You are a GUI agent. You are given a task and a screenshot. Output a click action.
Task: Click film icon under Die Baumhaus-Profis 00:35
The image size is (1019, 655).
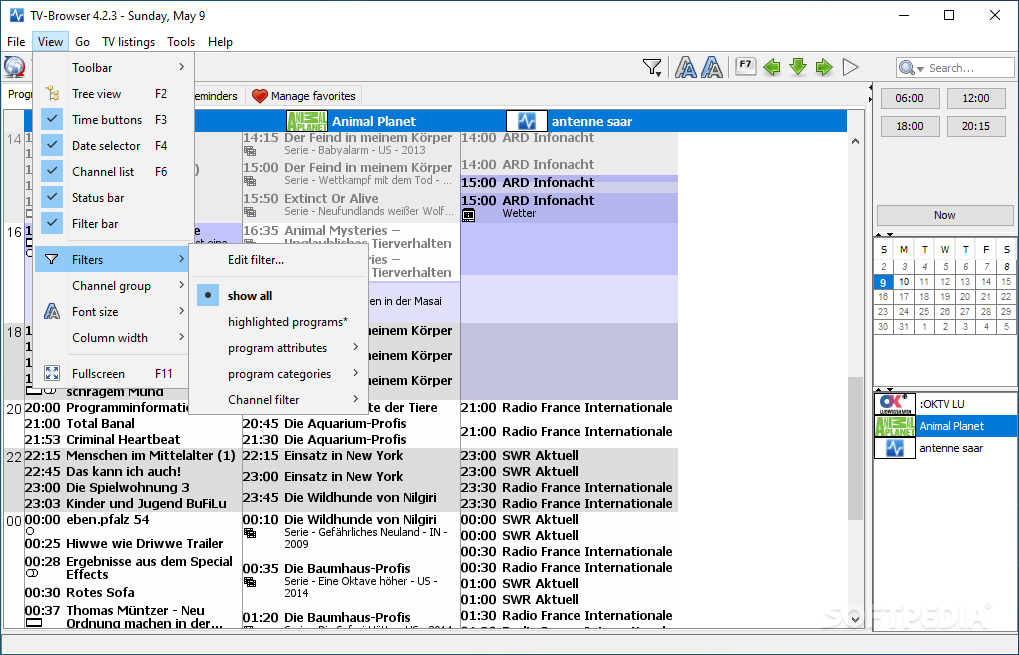coord(250,582)
